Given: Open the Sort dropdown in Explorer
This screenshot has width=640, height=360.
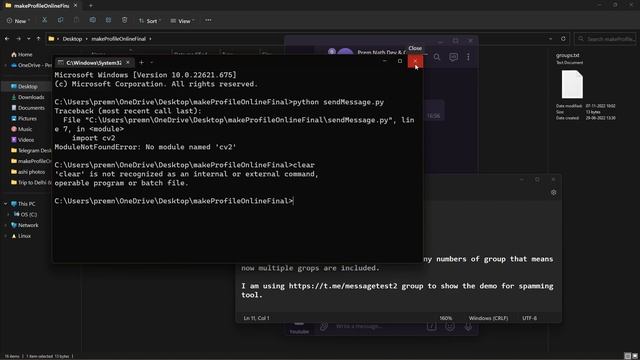Looking at the screenshot, I should pyautogui.click(x=149, y=20).
